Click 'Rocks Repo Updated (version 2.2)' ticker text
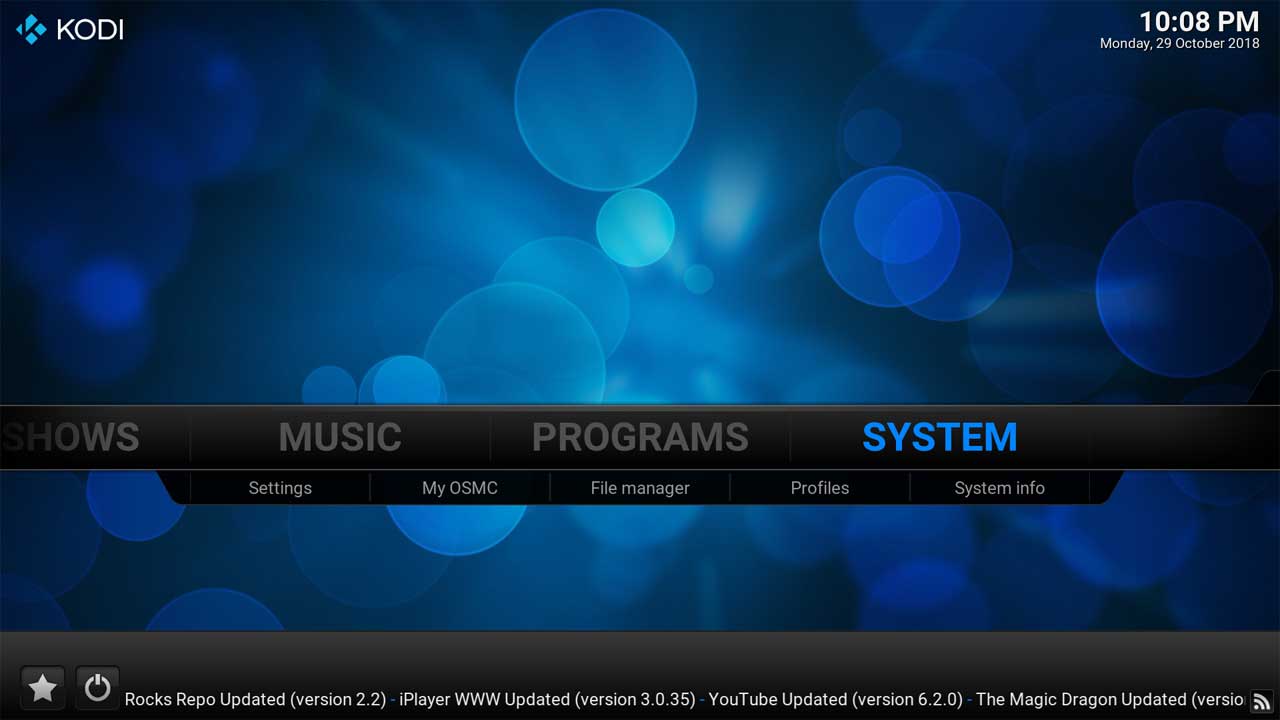 pyautogui.click(x=255, y=700)
